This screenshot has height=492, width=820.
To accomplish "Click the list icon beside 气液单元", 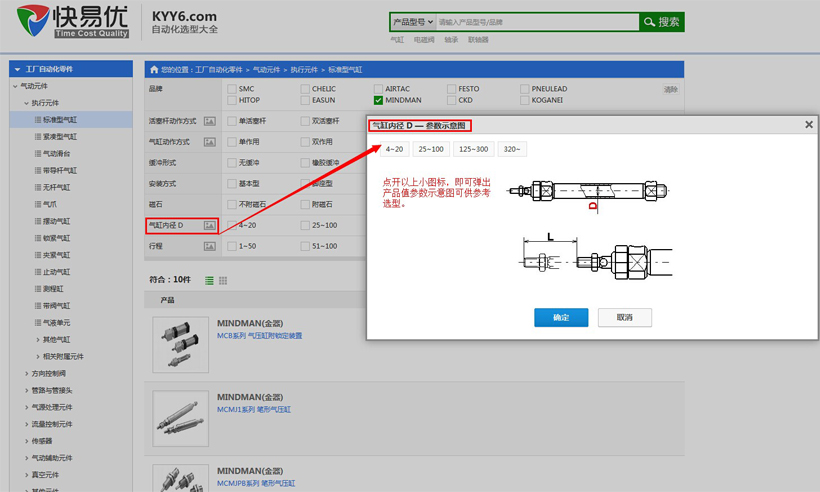I will tap(38, 323).
